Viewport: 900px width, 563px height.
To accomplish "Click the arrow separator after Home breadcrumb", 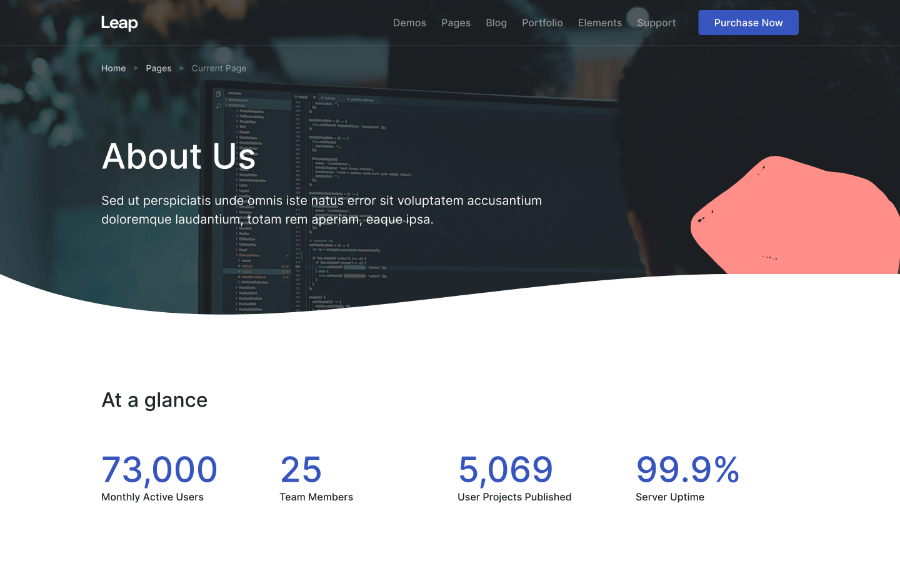I will [136, 69].
